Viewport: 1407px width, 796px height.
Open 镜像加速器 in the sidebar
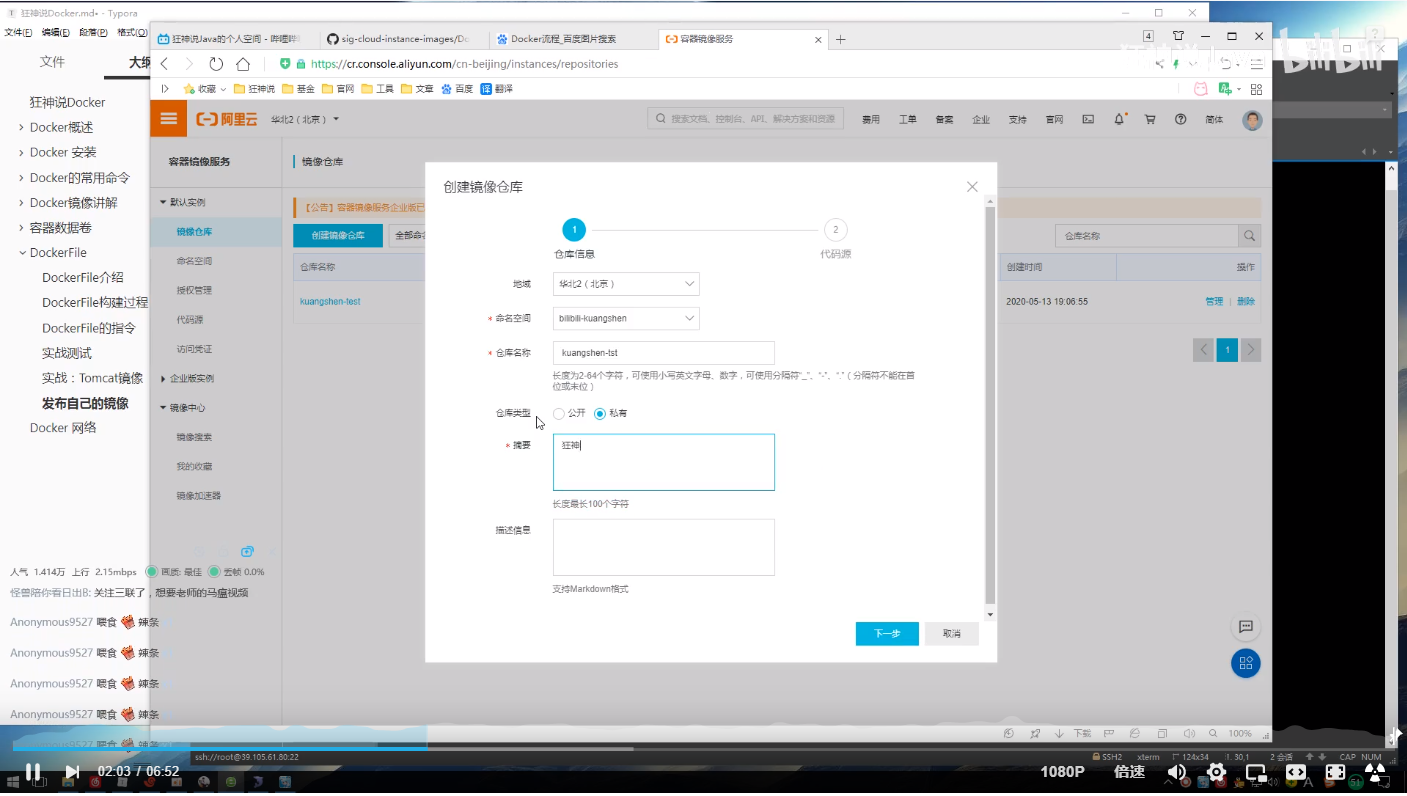pyautogui.click(x=199, y=496)
